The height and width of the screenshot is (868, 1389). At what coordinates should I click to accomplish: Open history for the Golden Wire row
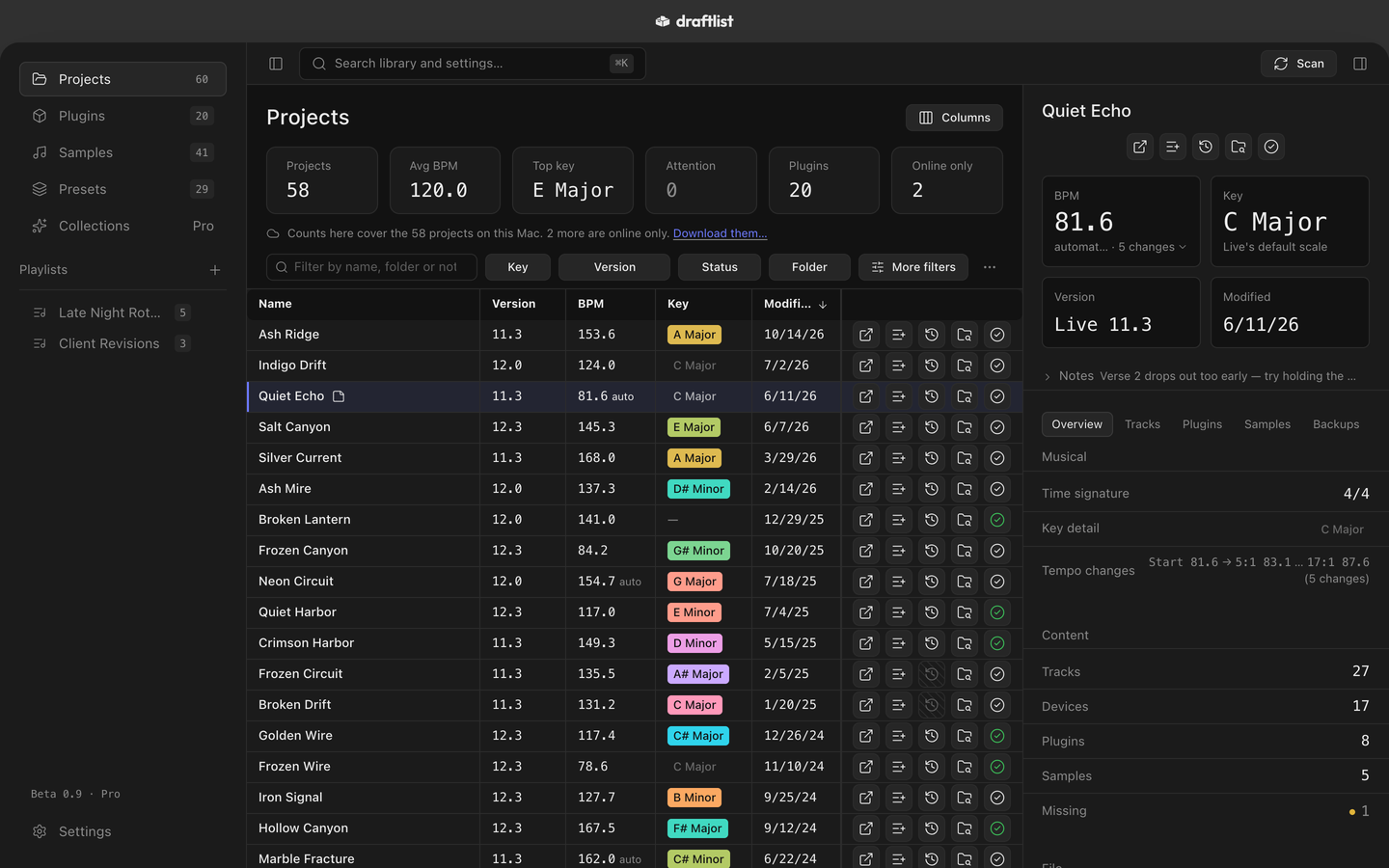932,736
